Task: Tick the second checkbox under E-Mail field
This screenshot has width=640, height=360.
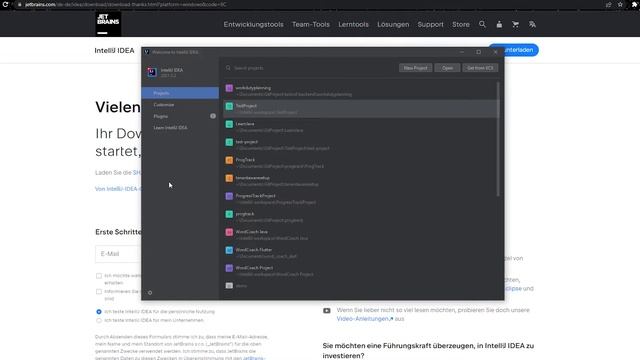Action: coord(99,291)
